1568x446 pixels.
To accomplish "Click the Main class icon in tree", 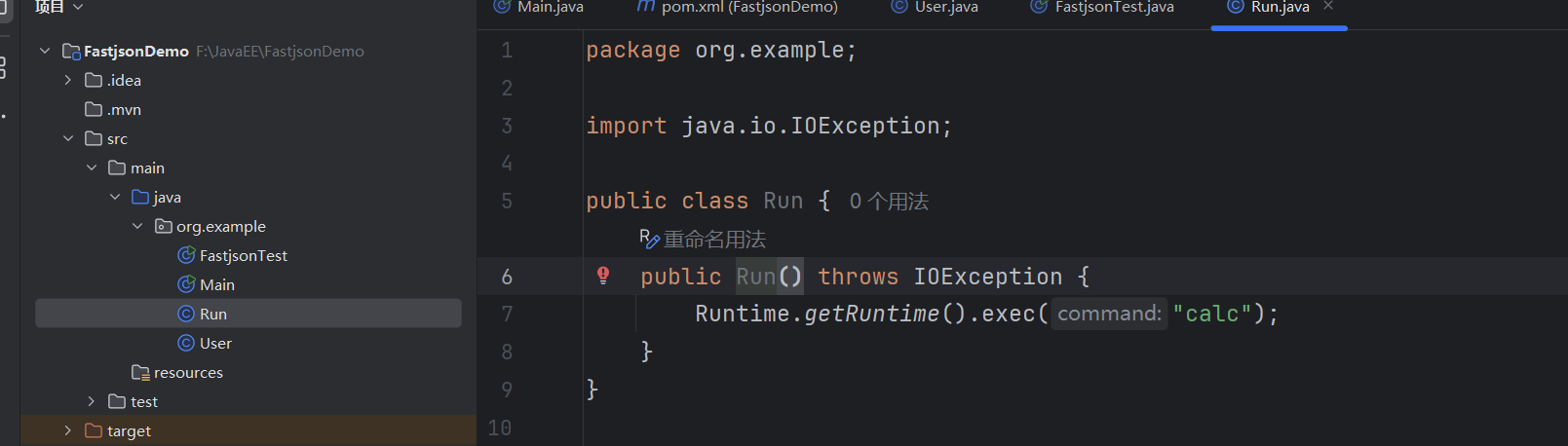I will click(186, 284).
